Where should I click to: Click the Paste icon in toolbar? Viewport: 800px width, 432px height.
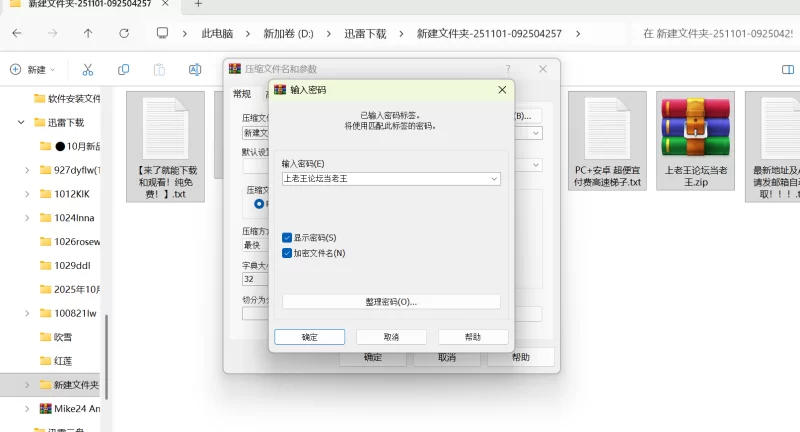point(159,69)
